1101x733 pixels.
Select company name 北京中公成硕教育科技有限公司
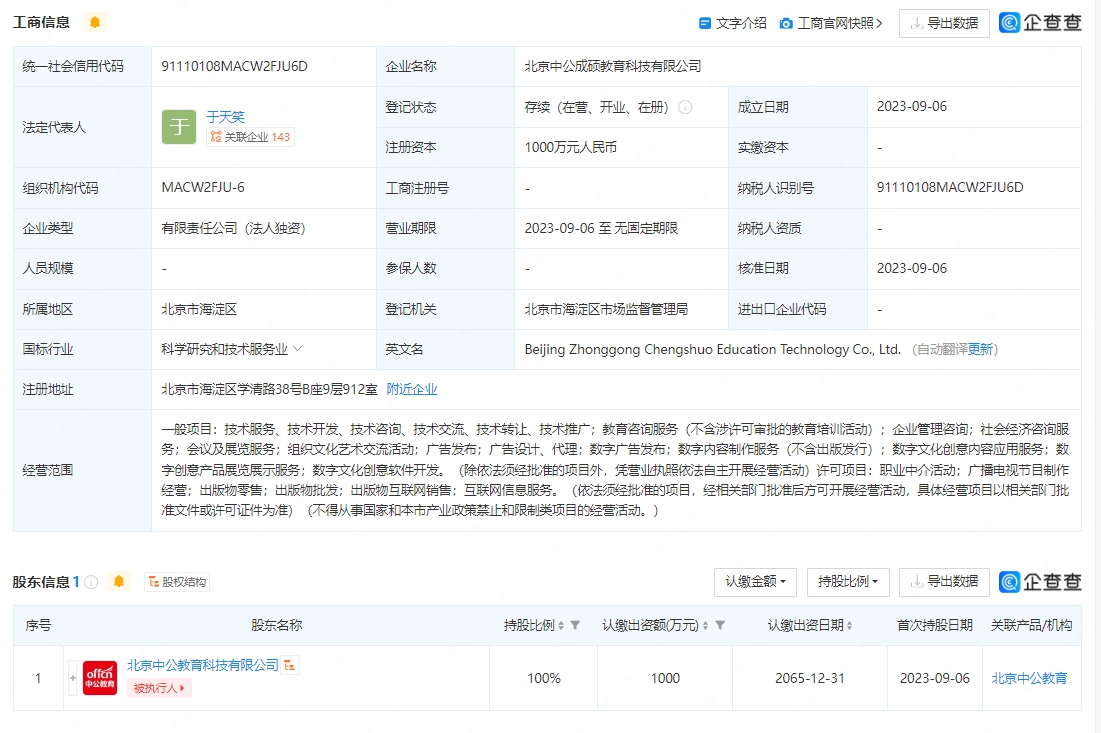(612, 67)
